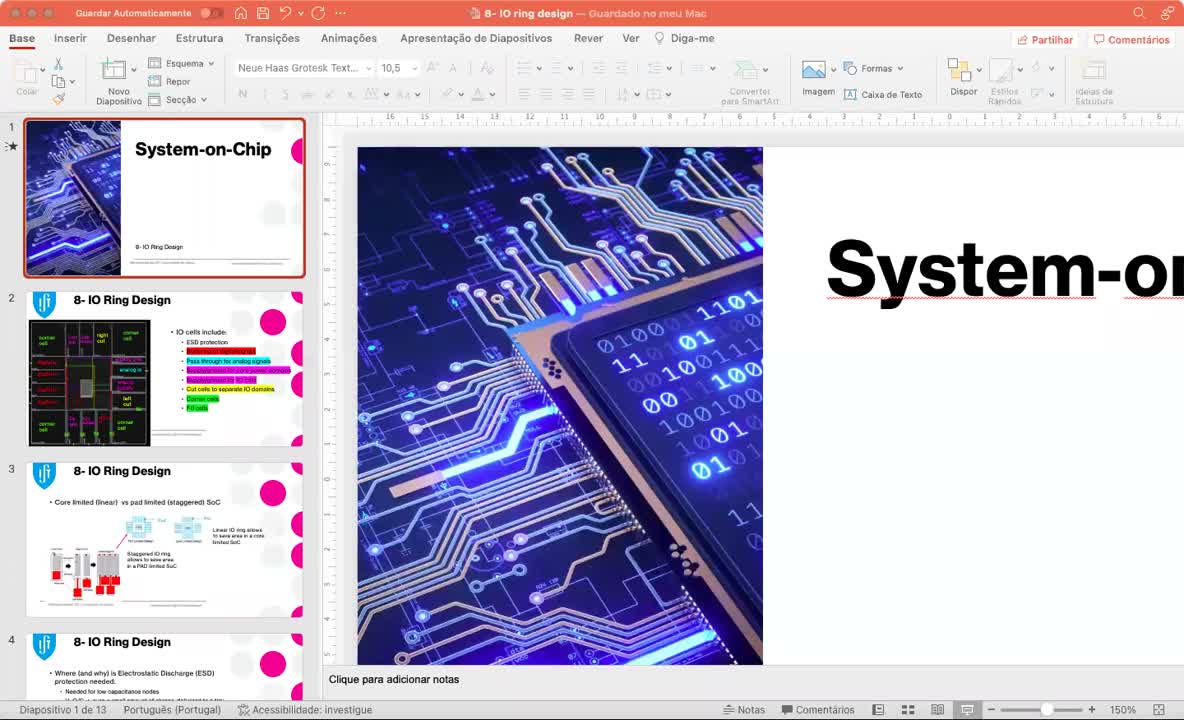Zoom in with the plus button
Image resolution: width=1184 pixels, height=720 pixels.
(1092, 709)
